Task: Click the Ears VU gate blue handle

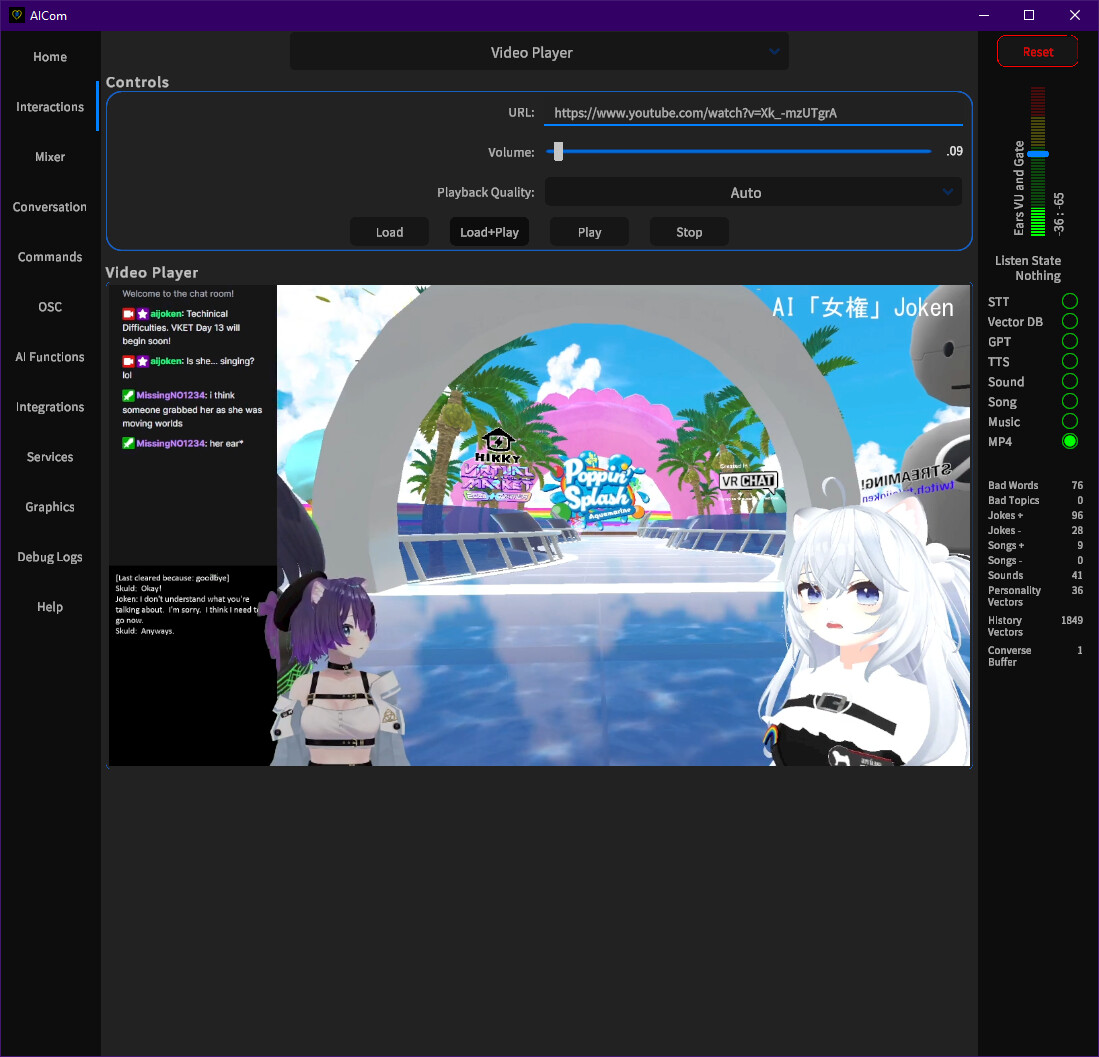Action: click(1038, 154)
